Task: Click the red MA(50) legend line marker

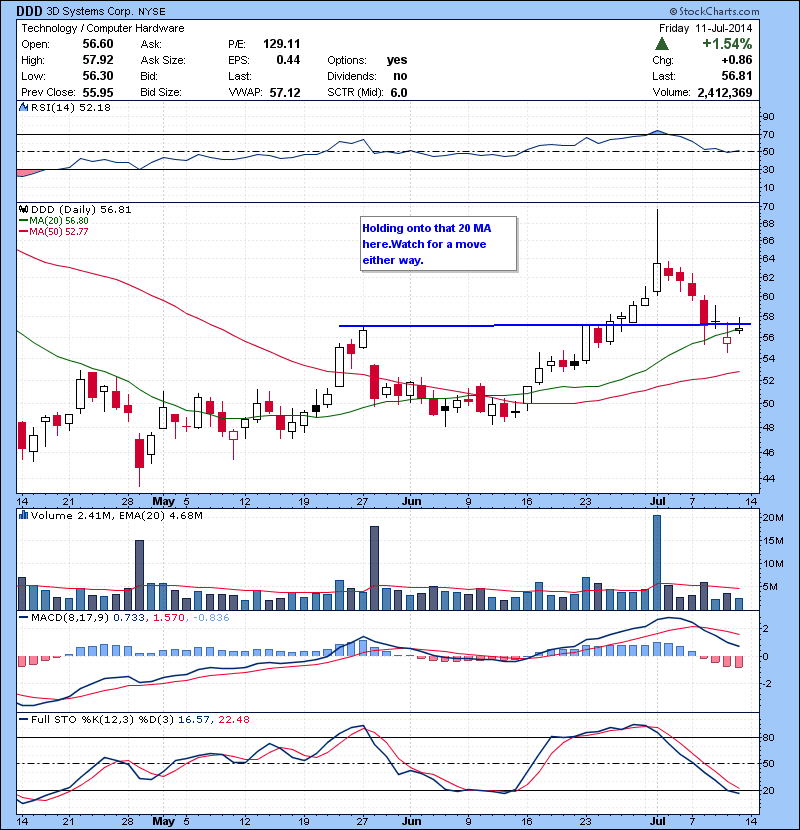Action: 23,231
